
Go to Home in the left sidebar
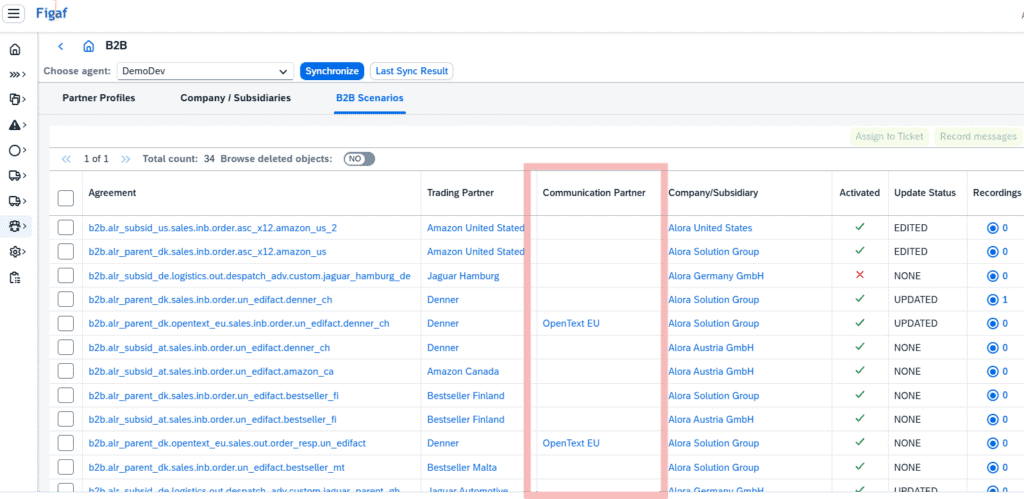pyautogui.click(x=14, y=50)
